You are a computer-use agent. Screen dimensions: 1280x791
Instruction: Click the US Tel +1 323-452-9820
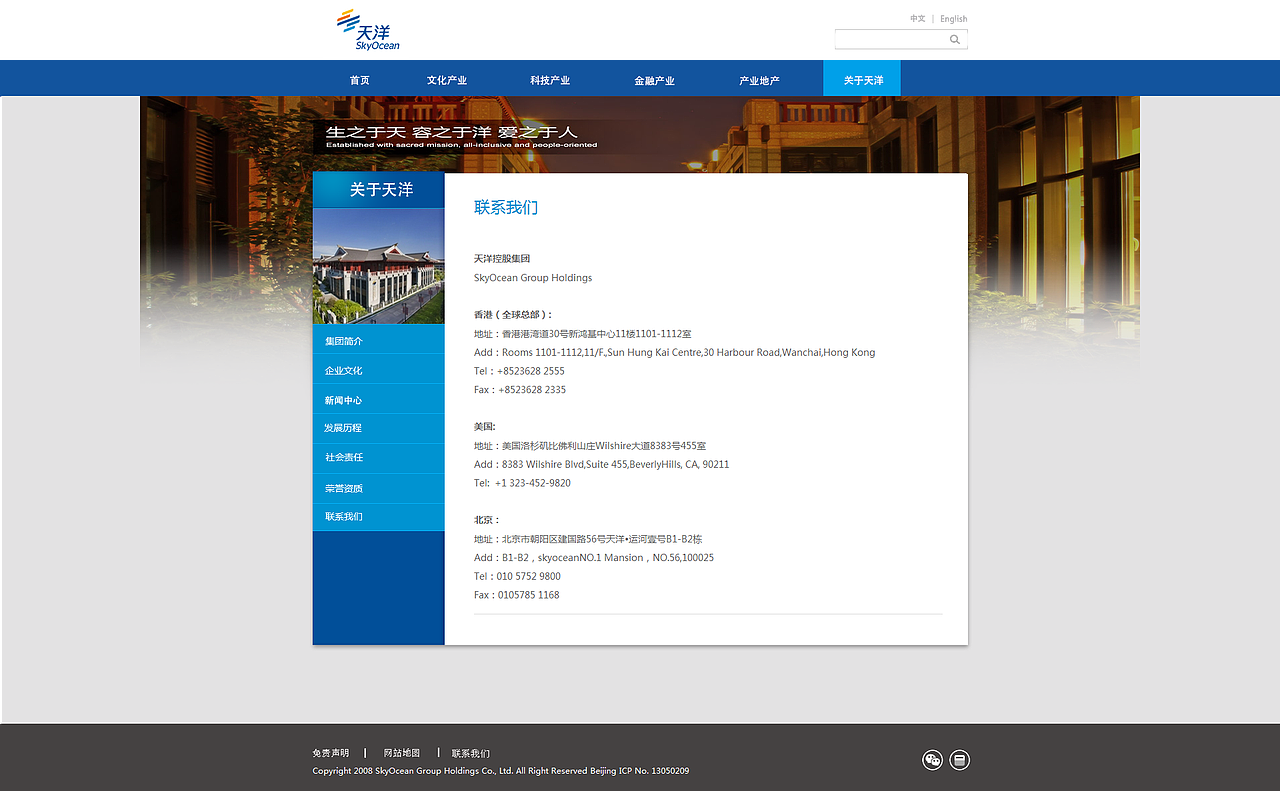(x=522, y=483)
